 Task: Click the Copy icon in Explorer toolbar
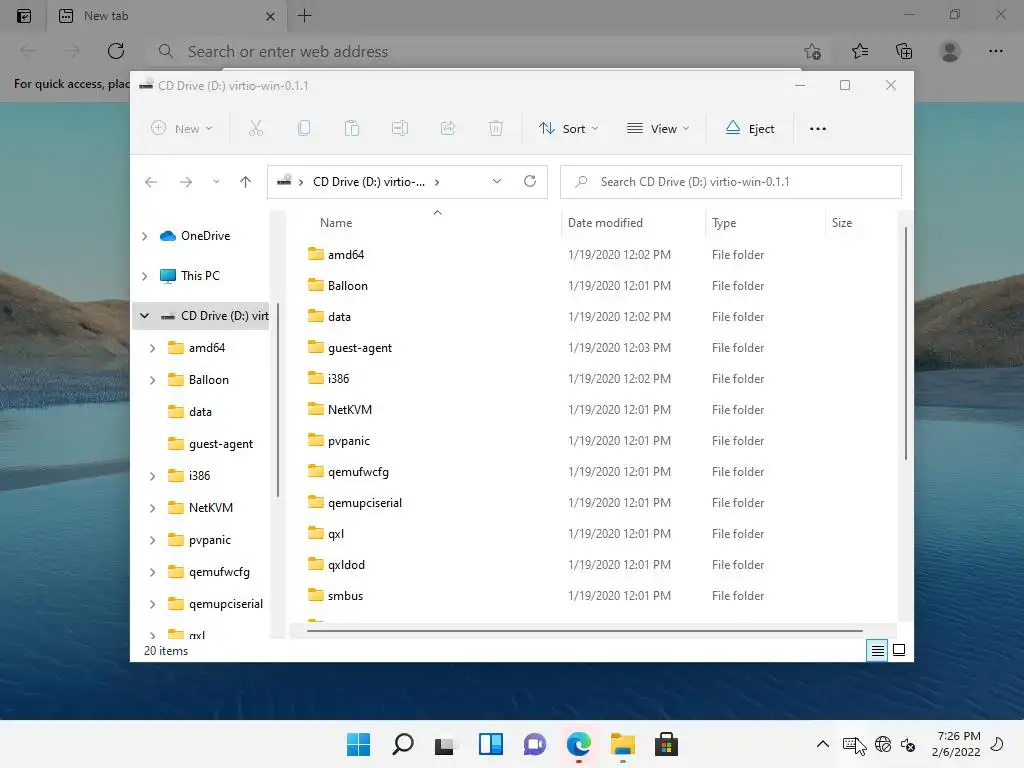pos(304,129)
